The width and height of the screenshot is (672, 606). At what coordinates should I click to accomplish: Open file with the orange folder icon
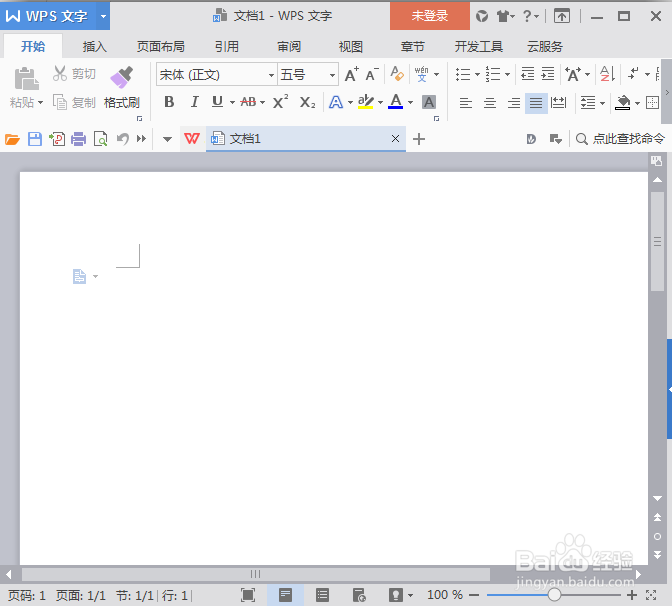(x=12, y=139)
